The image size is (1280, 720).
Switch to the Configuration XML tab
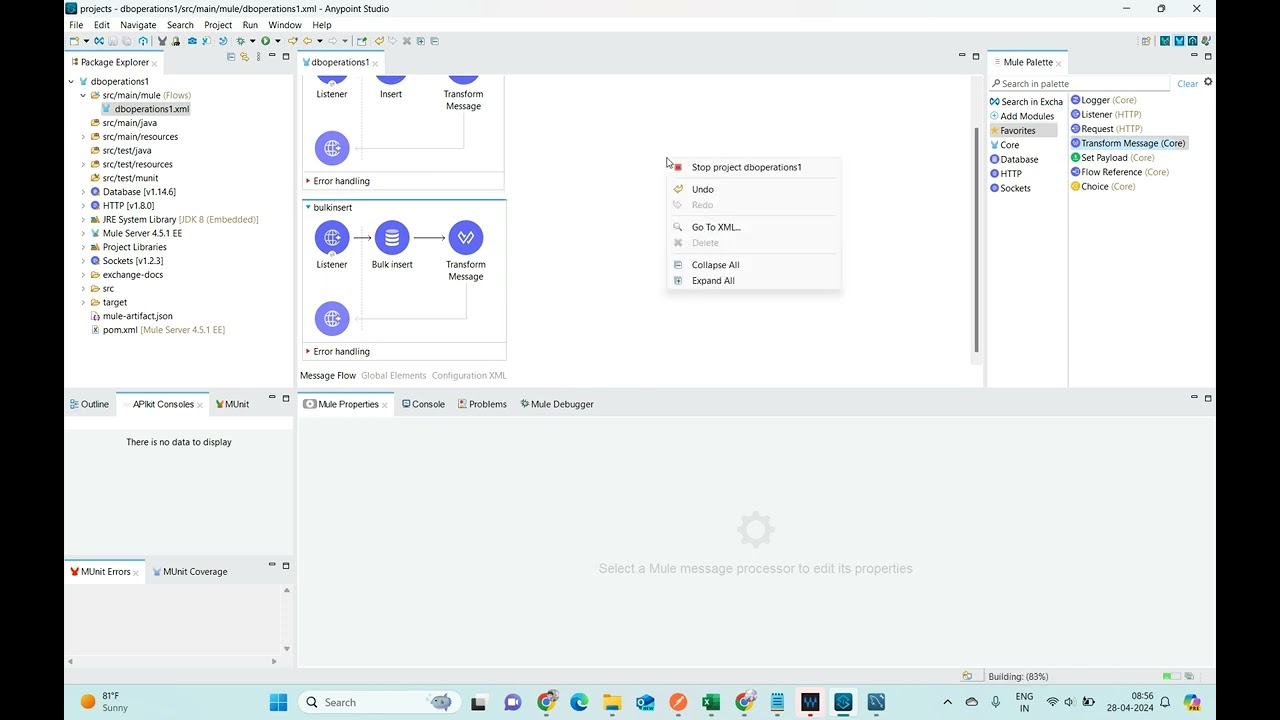(x=469, y=376)
